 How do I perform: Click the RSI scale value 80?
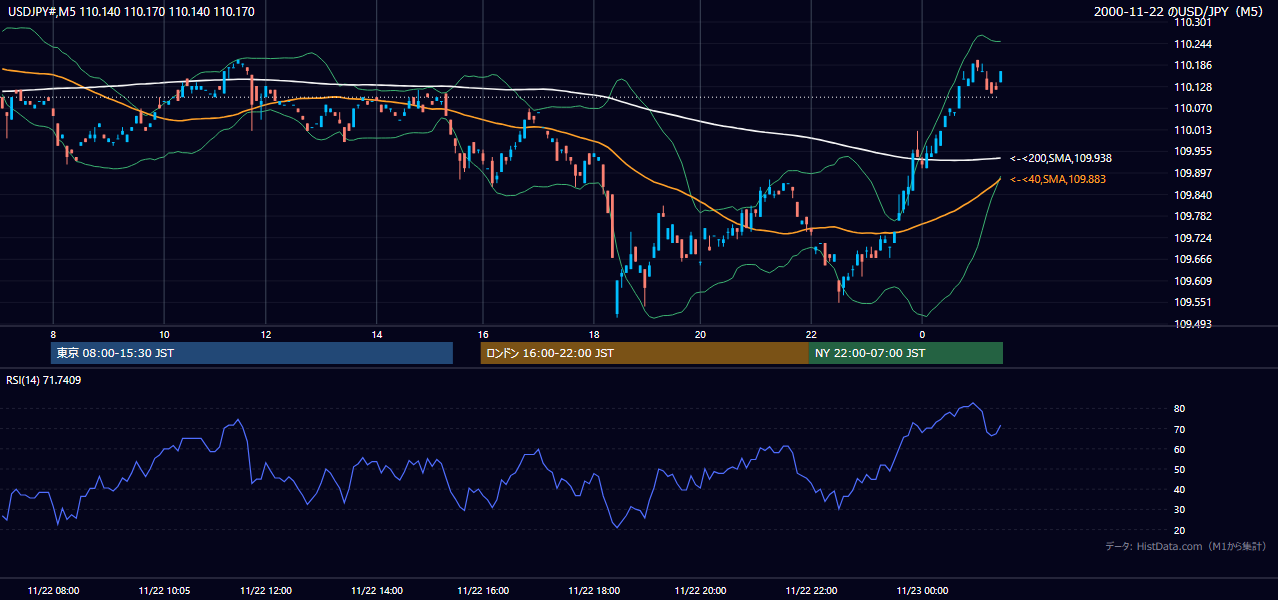(x=1180, y=409)
